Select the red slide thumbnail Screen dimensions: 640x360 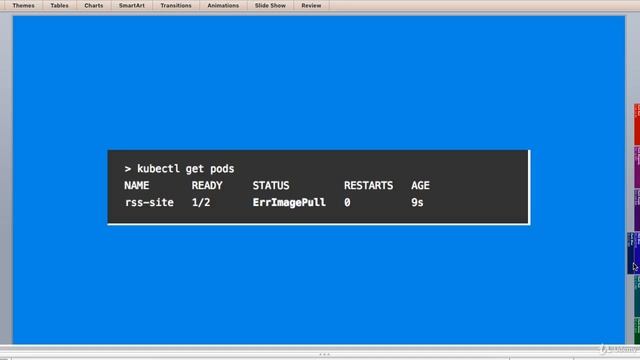point(637,124)
